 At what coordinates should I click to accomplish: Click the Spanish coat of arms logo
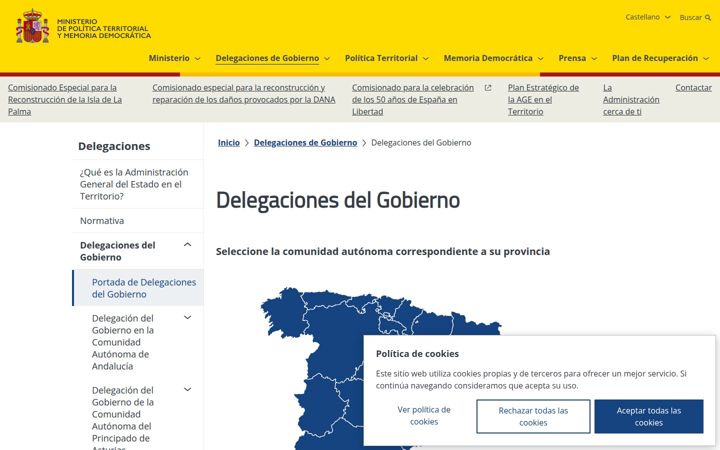click(32, 26)
